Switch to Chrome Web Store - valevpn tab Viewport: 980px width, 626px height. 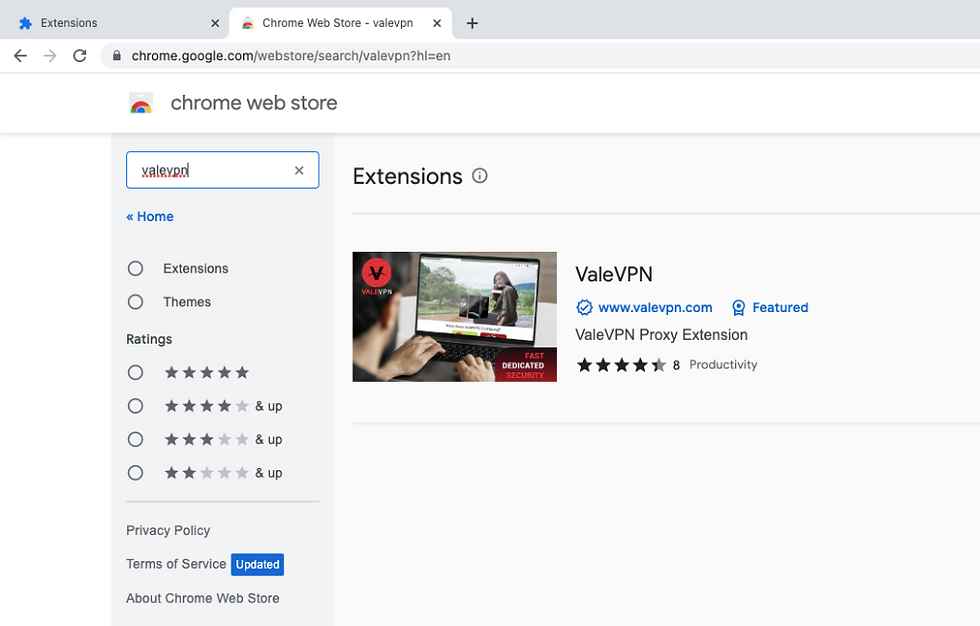[x=341, y=23]
